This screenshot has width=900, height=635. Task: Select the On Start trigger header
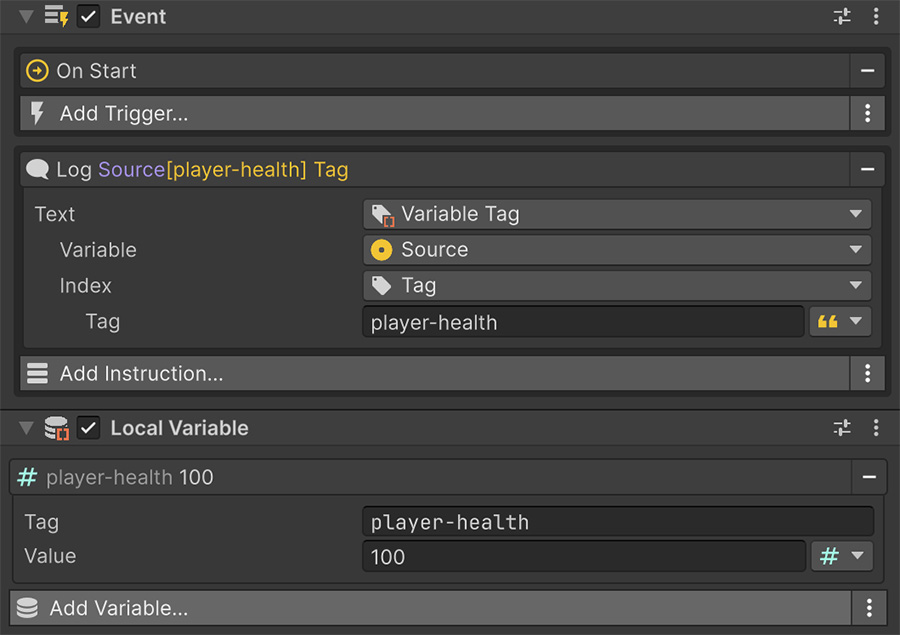pyautogui.click(x=435, y=71)
